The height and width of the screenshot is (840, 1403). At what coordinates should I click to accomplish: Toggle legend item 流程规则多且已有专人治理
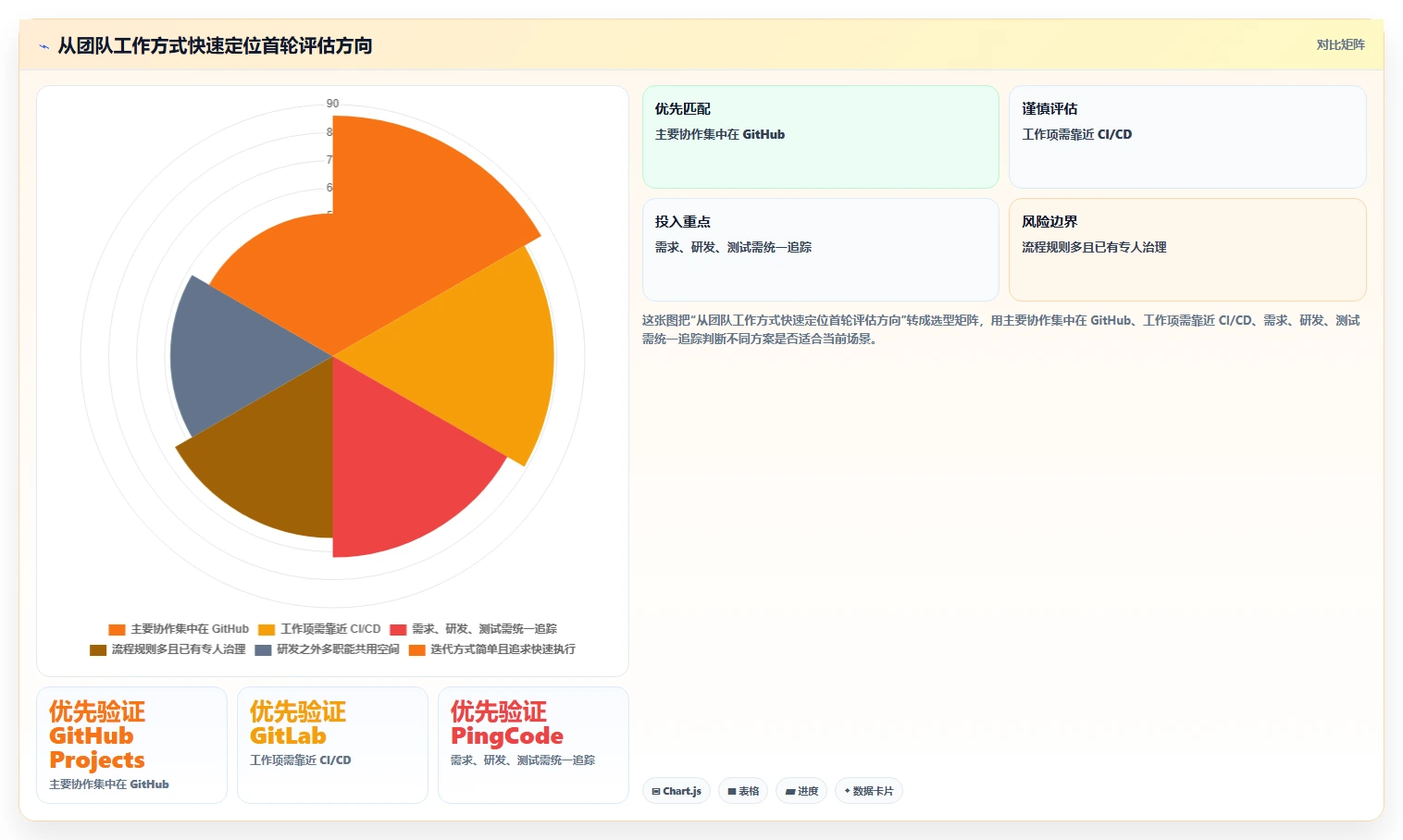(x=168, y=649)
